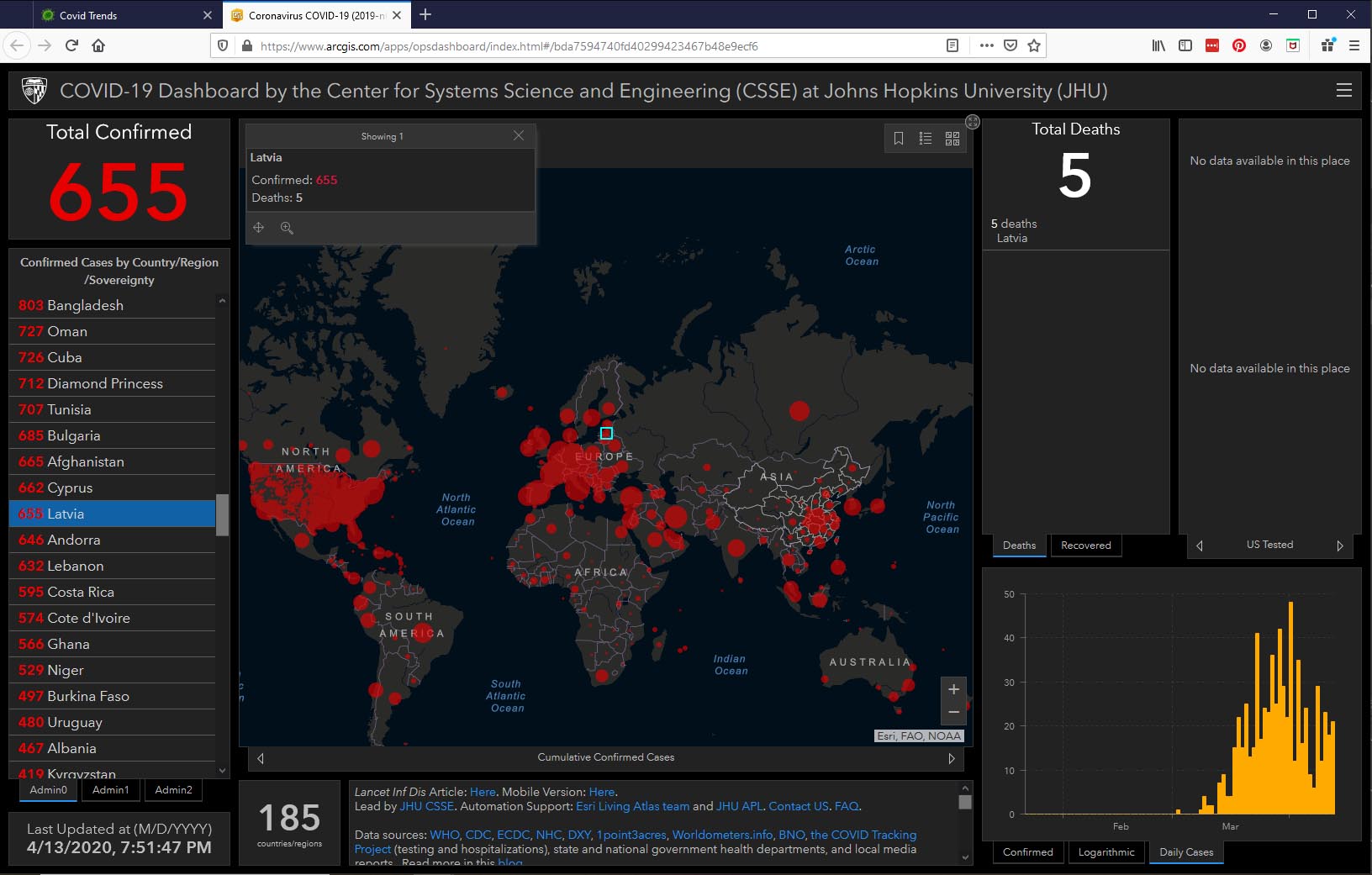Image resolution: width=1372 pixels, height=875 pixels.
Task: Click the country list scrollbar thumb
Action: [222, 514]
